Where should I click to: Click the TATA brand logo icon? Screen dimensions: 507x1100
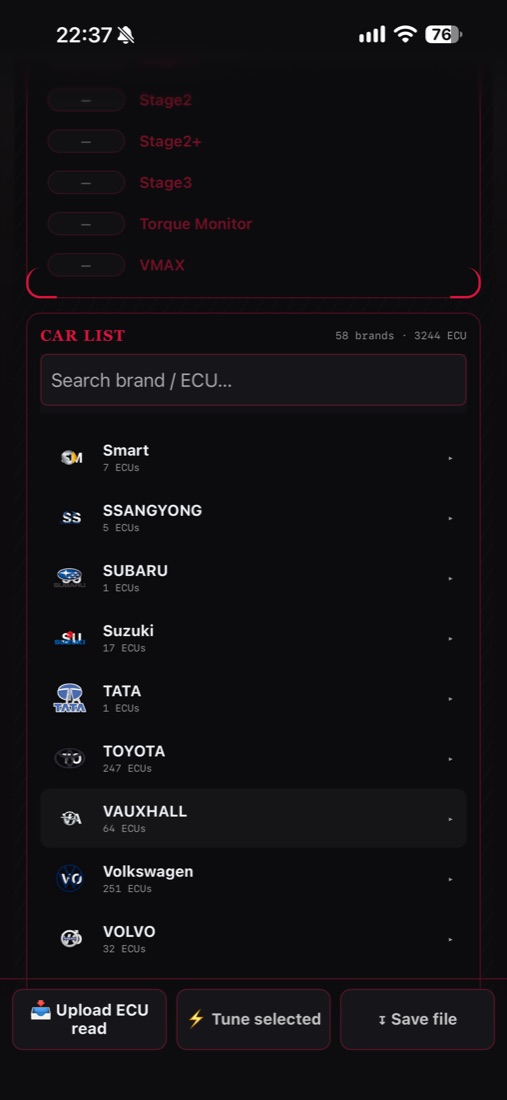point(70,699)
